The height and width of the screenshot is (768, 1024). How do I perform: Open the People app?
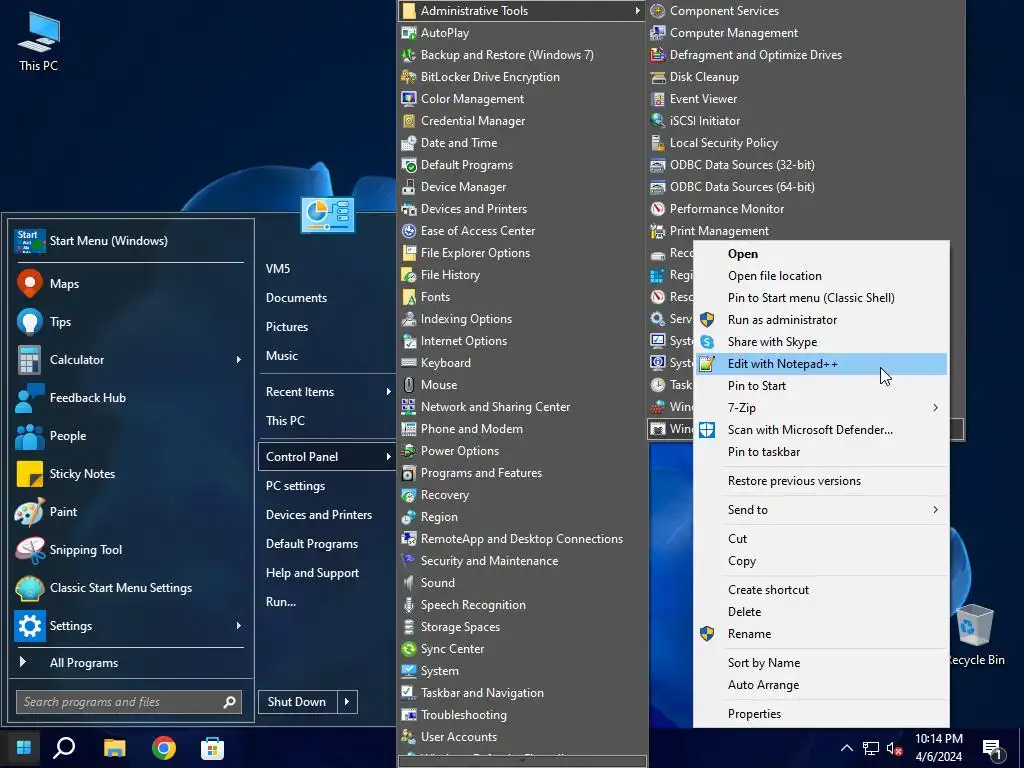[x=129, y=436]
